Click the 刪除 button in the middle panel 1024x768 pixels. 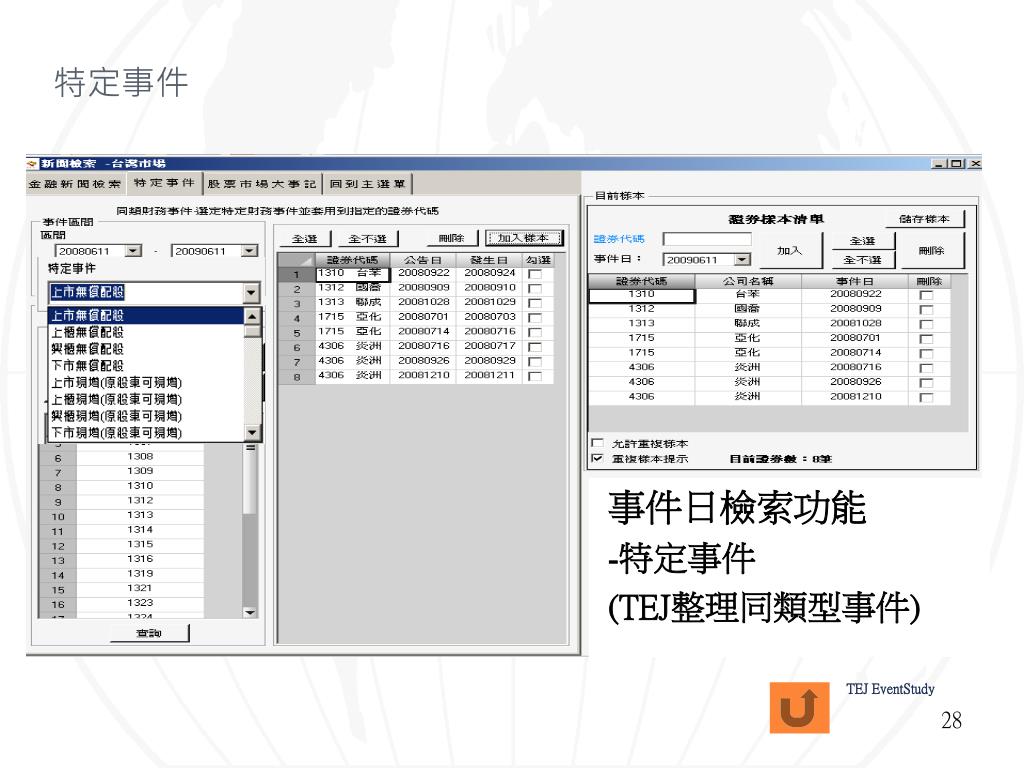coord(451,238)
